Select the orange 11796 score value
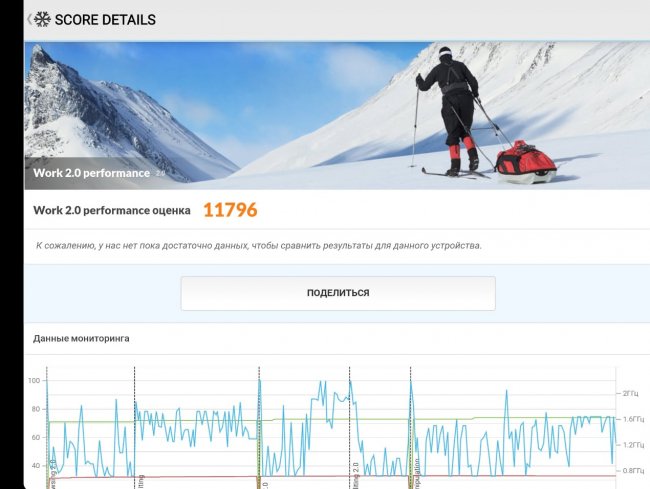 point(230,210)
